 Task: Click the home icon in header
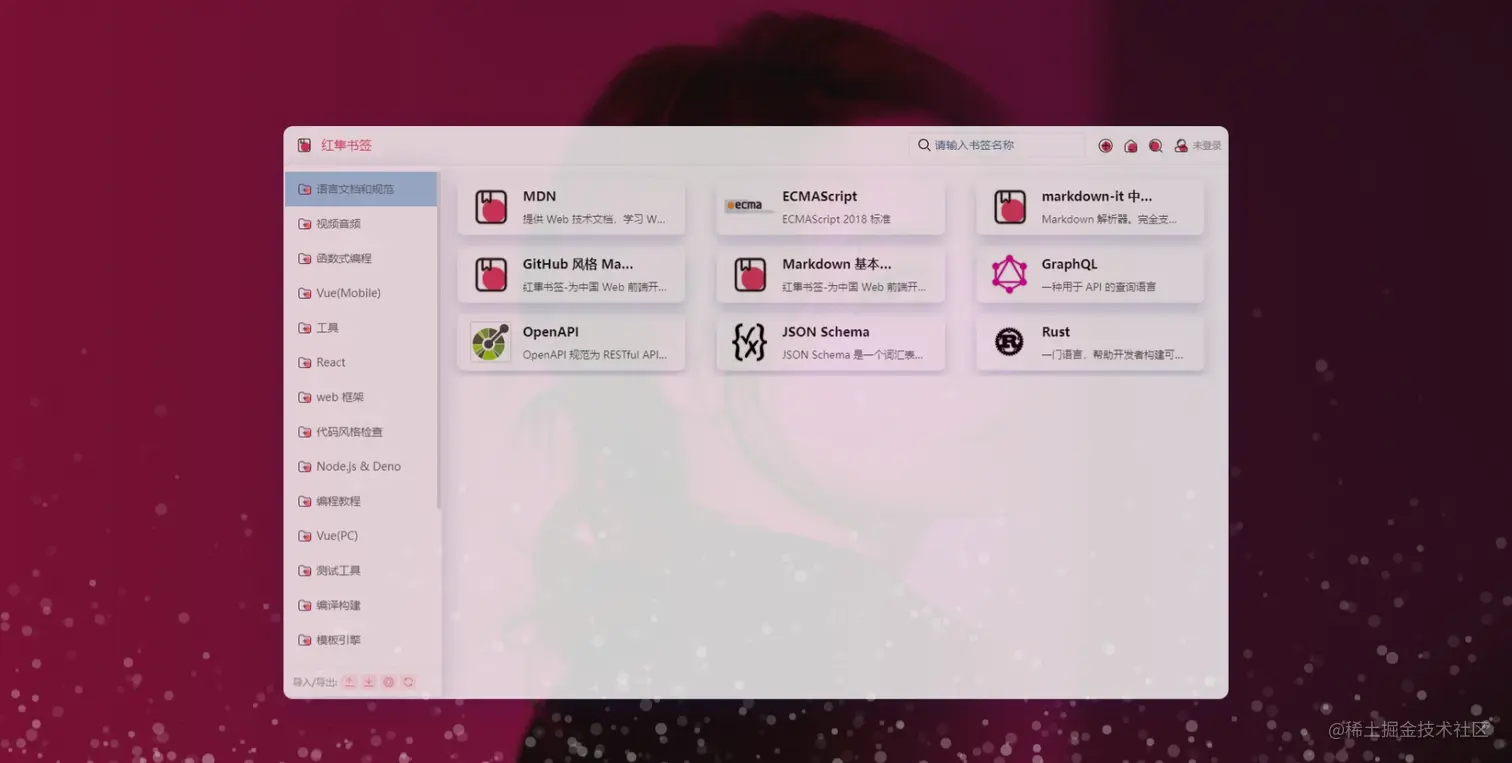coord(1130,146)
